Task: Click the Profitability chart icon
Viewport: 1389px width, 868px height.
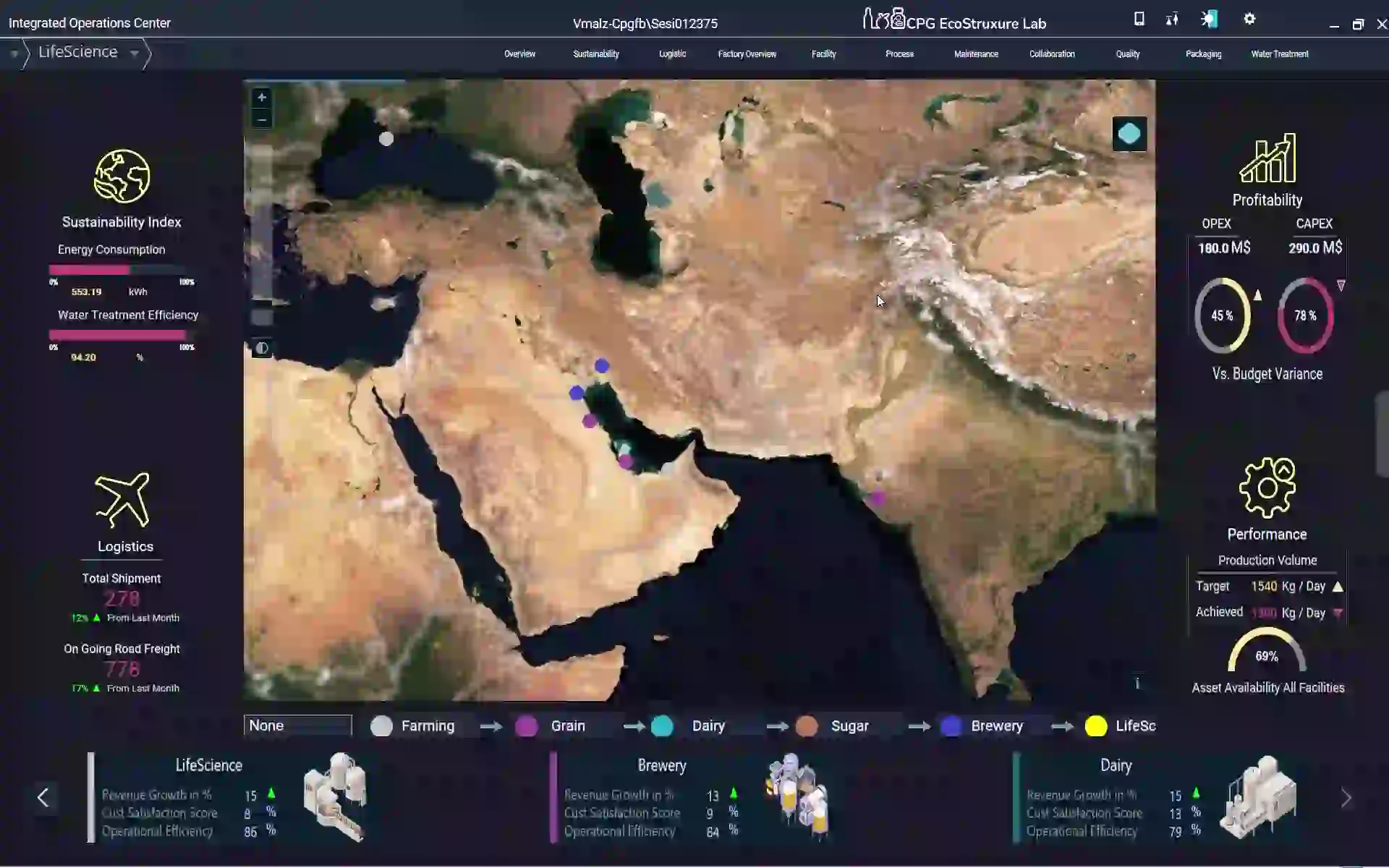Action: [x=1267, y=158]
